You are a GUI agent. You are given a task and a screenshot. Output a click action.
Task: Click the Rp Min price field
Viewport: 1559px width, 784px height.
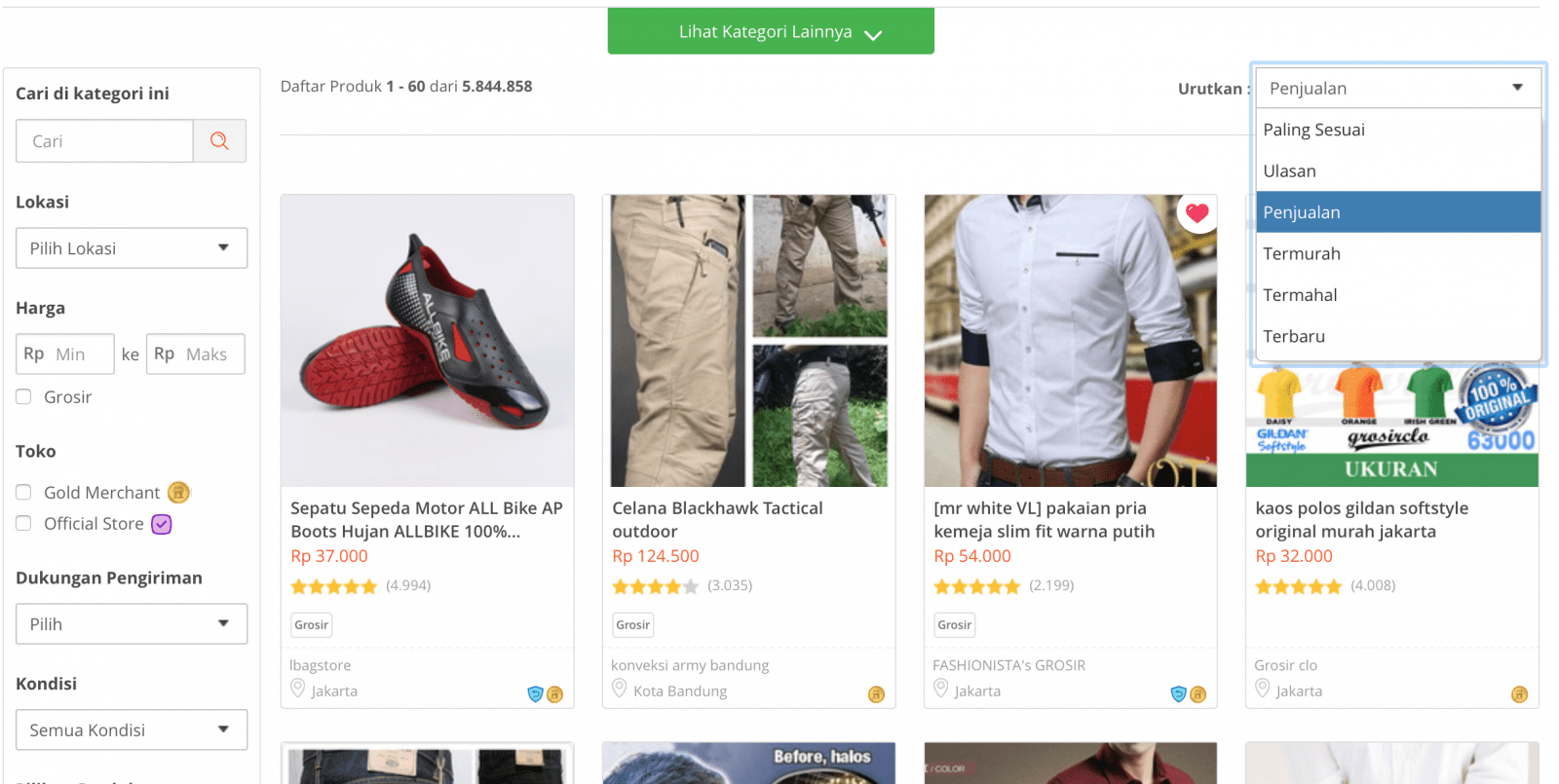[x=65, y=354]
